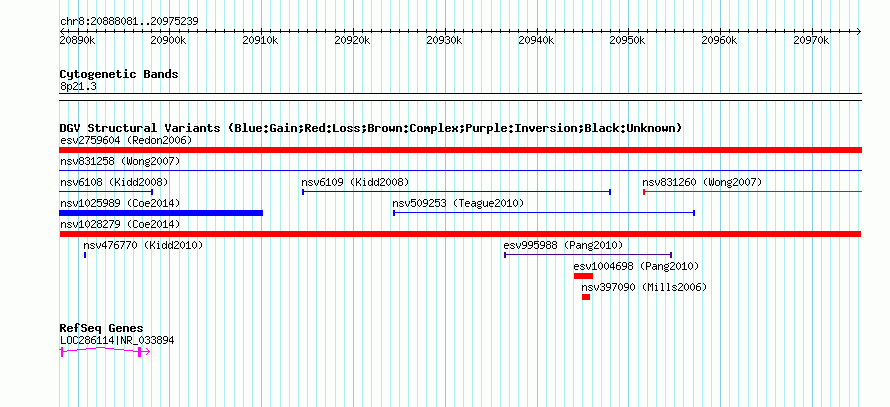Click the magenta LOC286114 gene glyph
890x407 pixels.
[105, 352]
